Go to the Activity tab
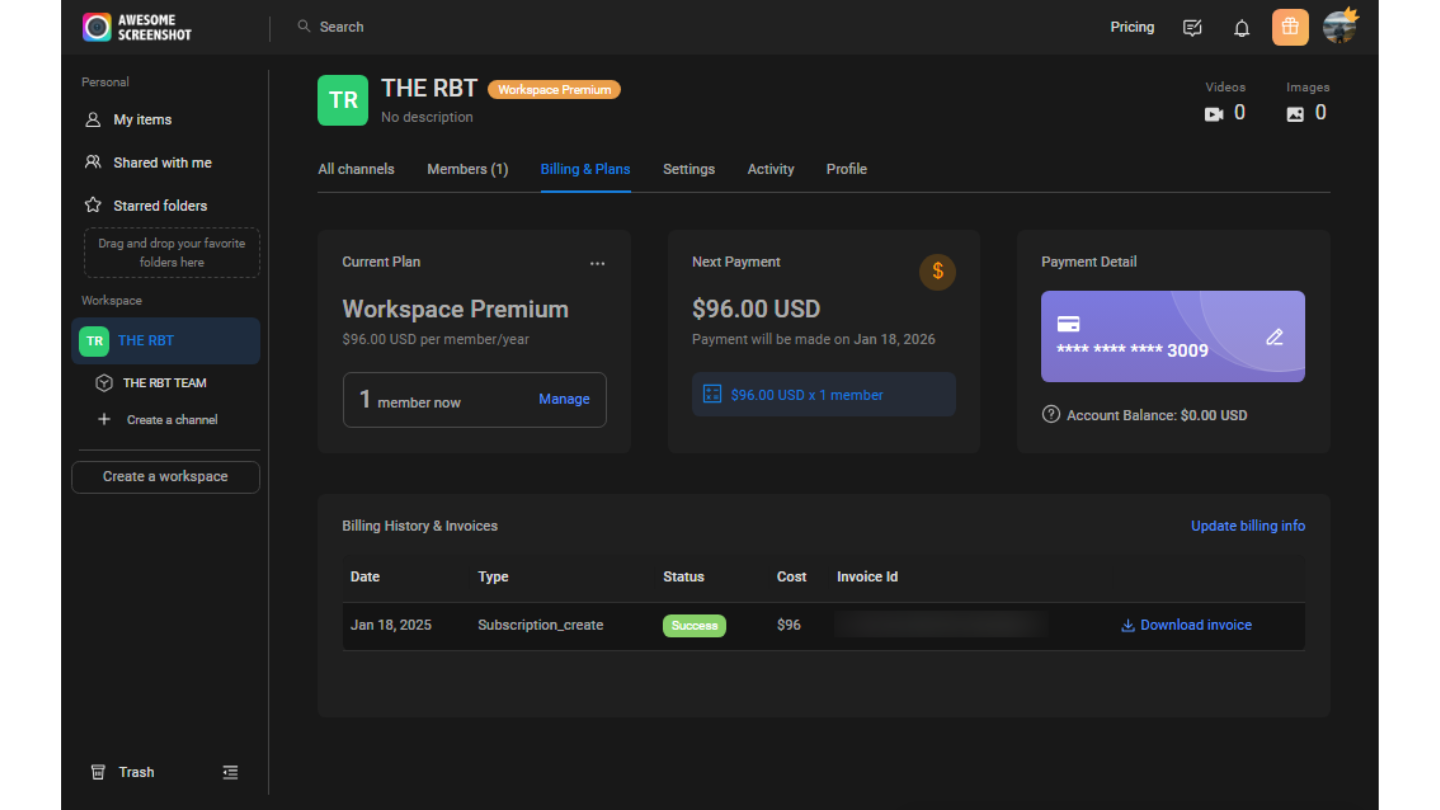Viewport: 1440px width, 810px height. pos(770,169)
